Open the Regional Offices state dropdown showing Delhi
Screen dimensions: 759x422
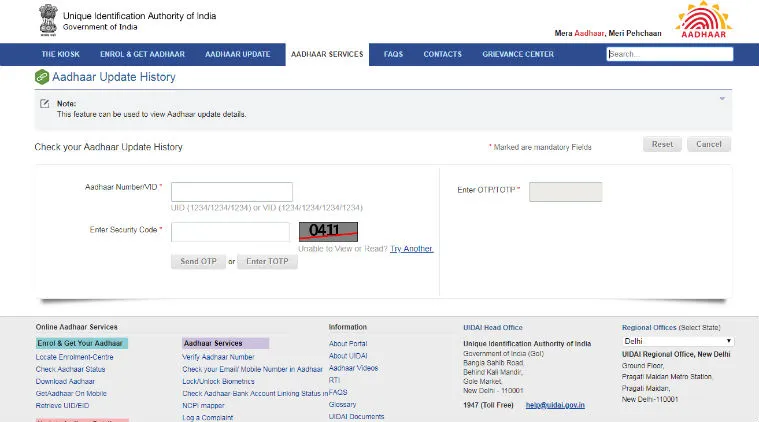click(678, 341)
